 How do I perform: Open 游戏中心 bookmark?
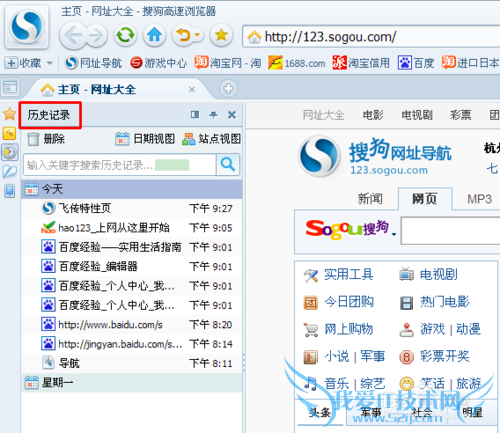[x=159, y=63]
